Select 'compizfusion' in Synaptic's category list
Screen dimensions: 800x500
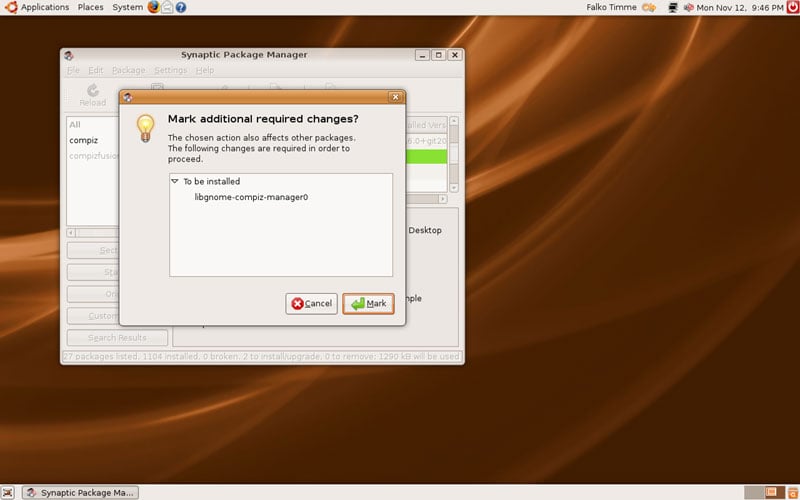click(94, 156)
